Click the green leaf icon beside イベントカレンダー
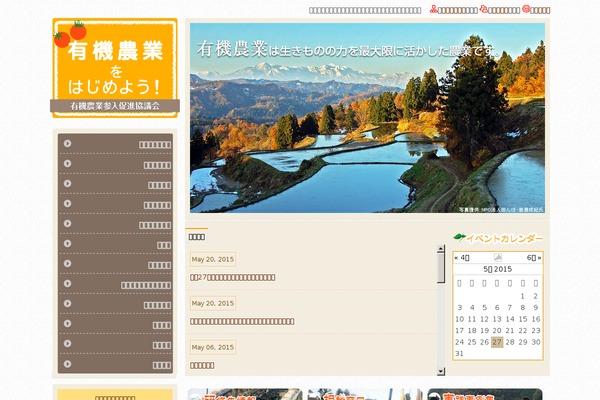 460,237
